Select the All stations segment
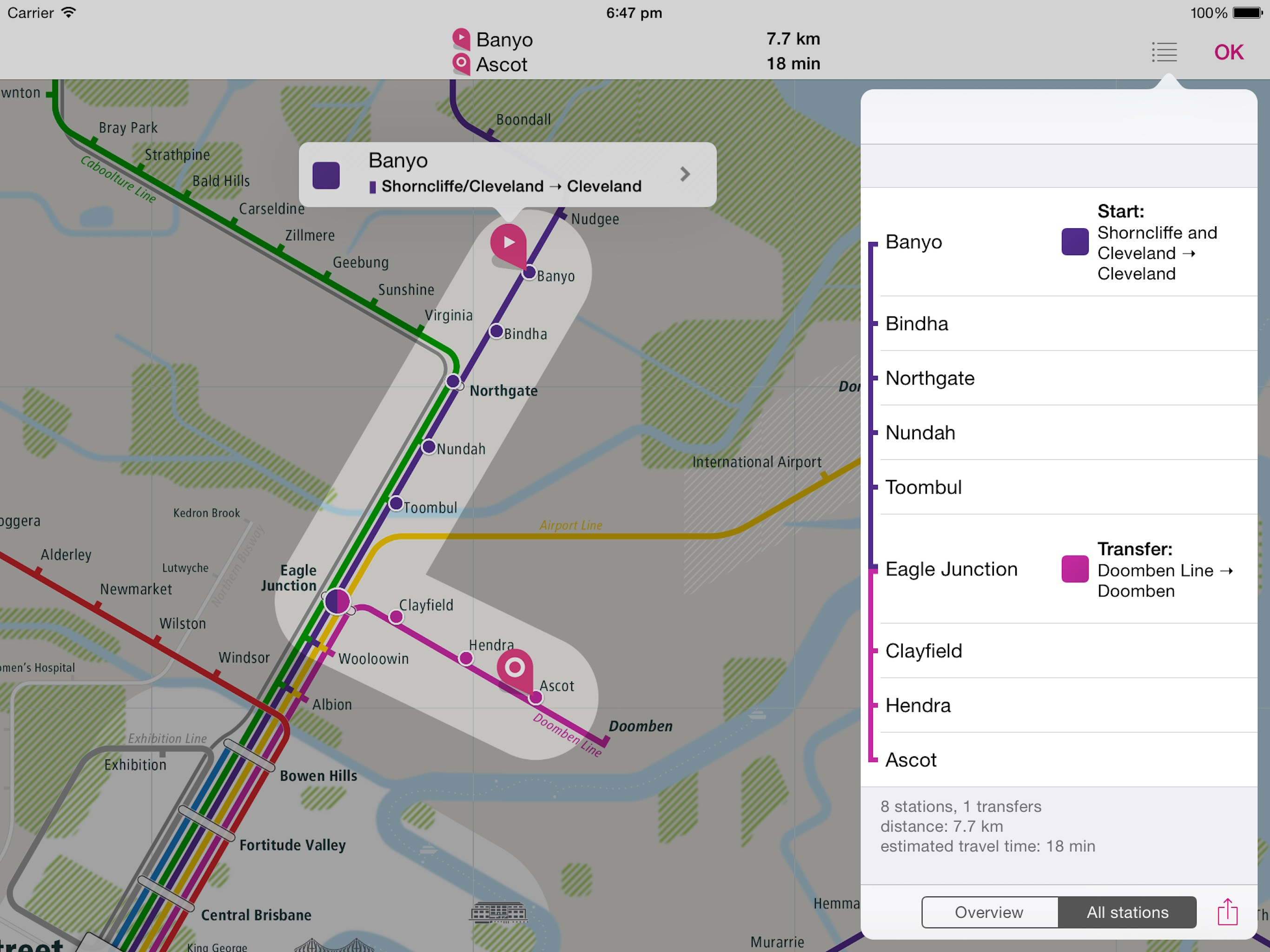 (x=1127, y=912)
